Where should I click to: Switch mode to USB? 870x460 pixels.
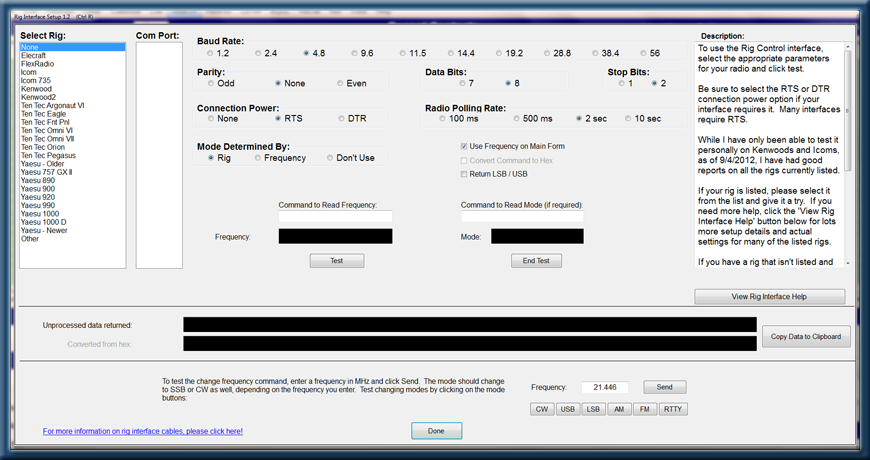pyautogui.click(x=568, y=410)
